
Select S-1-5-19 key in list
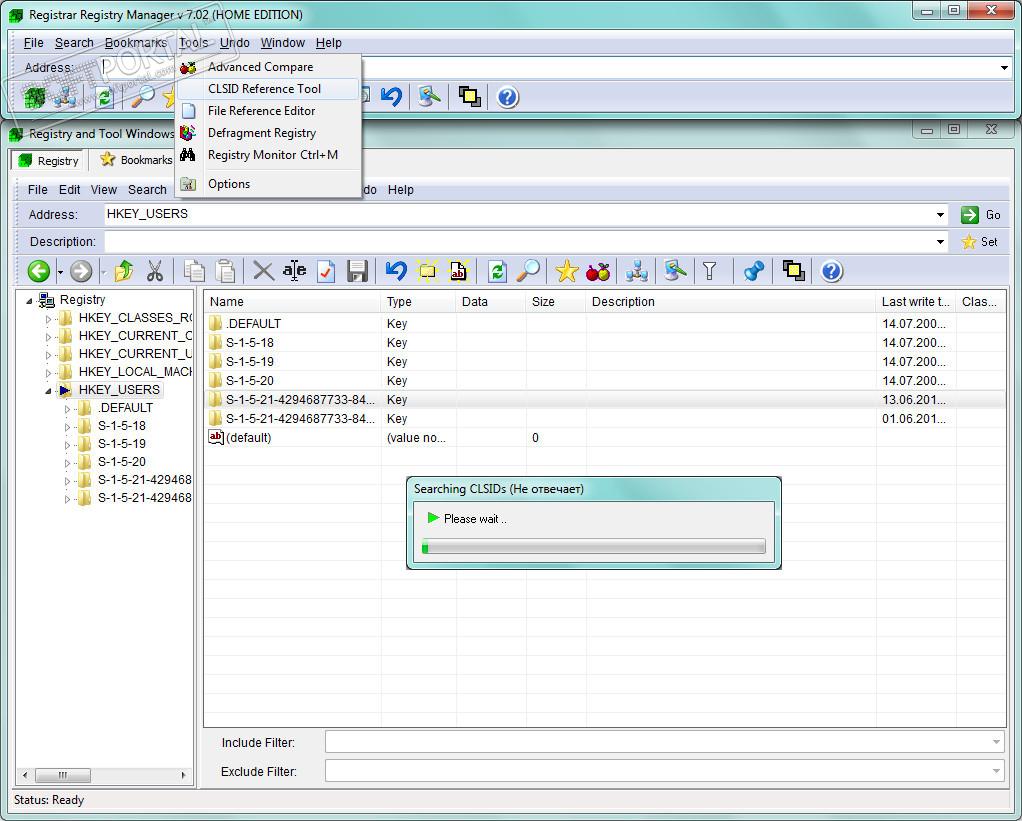pyautogui.click(x=605, y=362)
